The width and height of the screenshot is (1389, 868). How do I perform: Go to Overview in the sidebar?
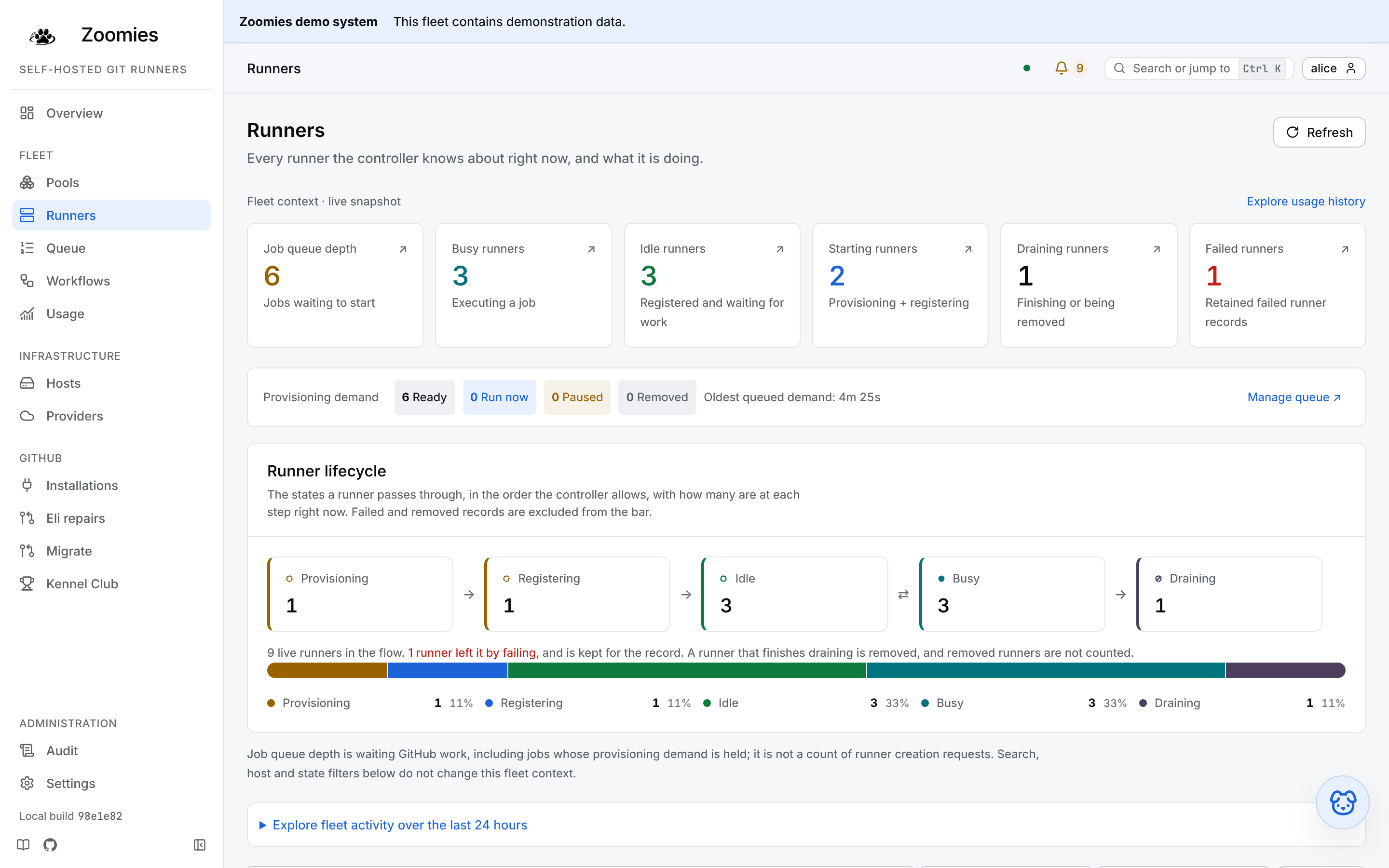(111, 113)
